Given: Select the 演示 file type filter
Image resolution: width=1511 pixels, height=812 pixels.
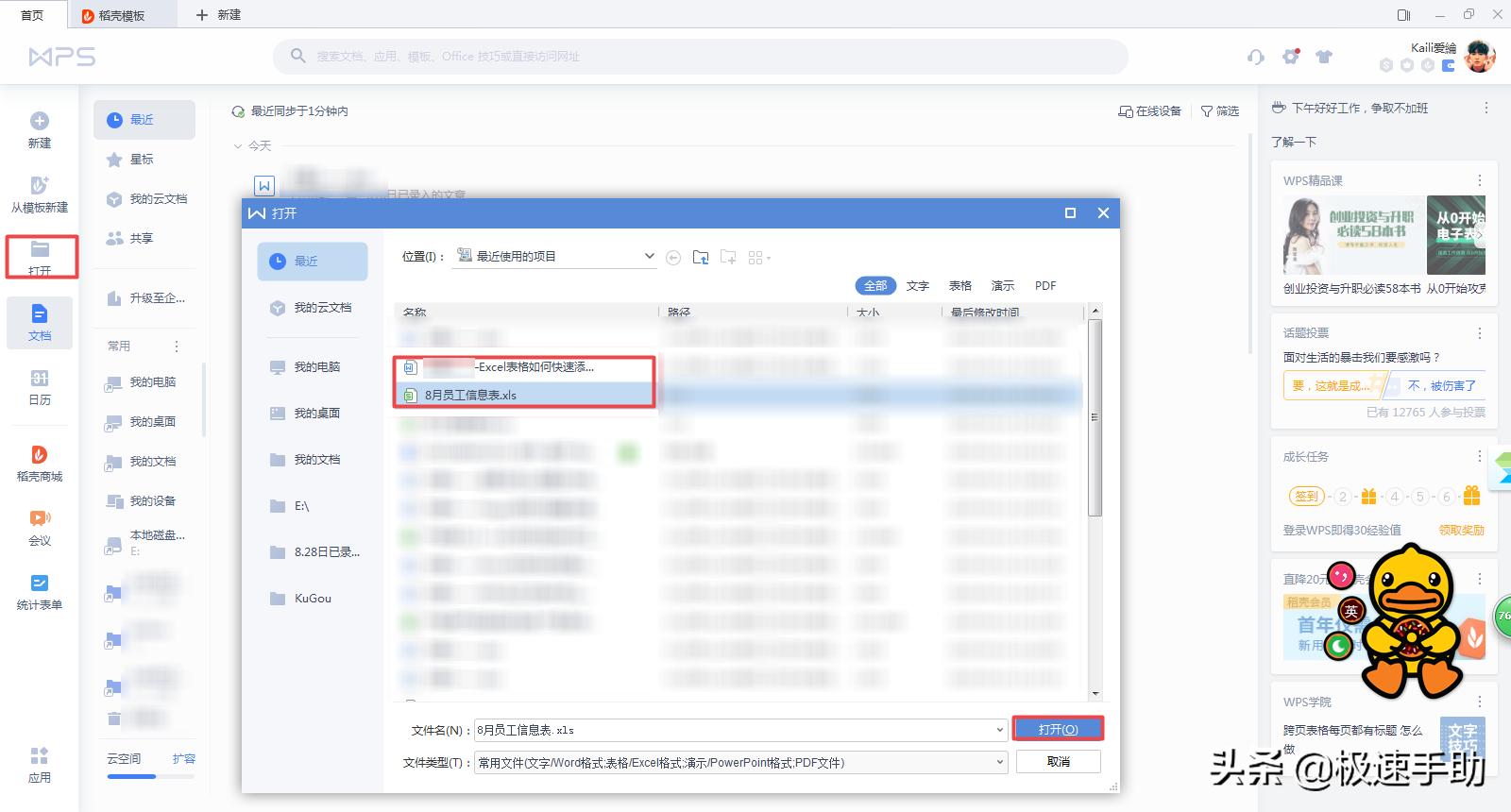Looking at the screenshot, I should point(1003,286).
